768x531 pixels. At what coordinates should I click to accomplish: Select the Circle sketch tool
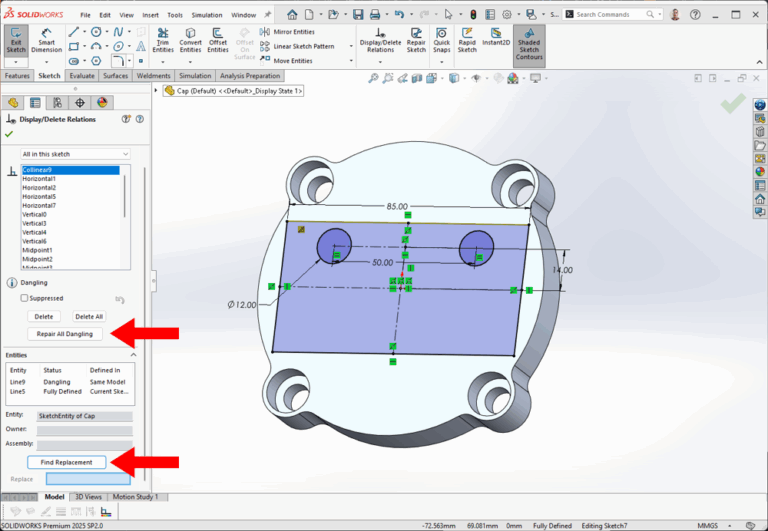(96, 32)
